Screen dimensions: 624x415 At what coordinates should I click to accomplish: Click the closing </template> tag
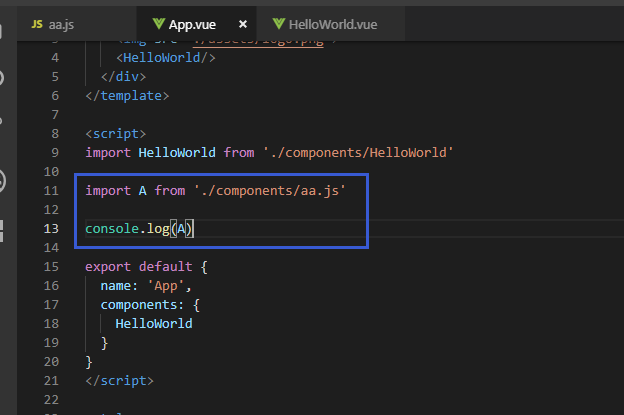[x=127, y=95]
